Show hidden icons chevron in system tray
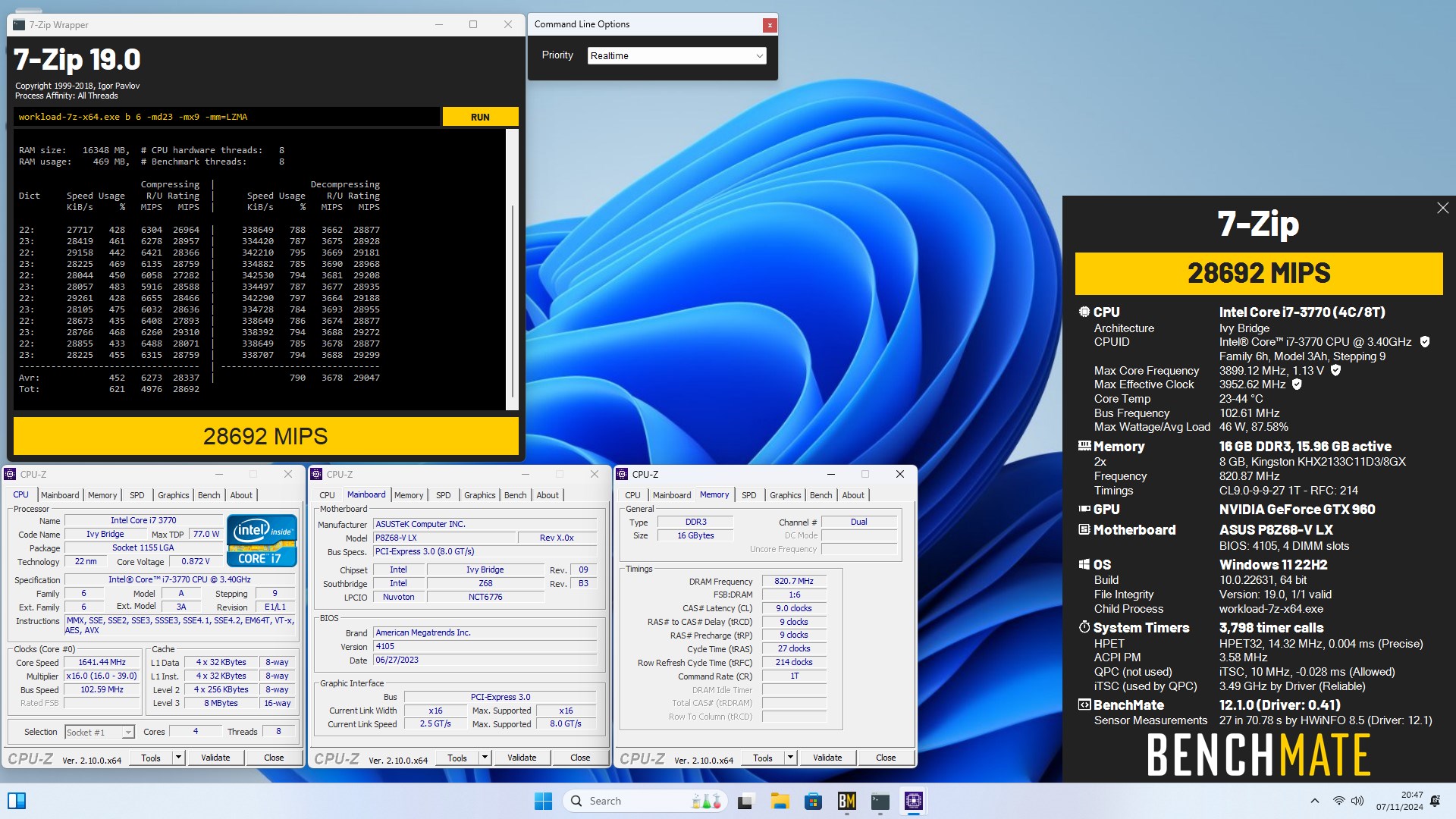 [1315, 801]
